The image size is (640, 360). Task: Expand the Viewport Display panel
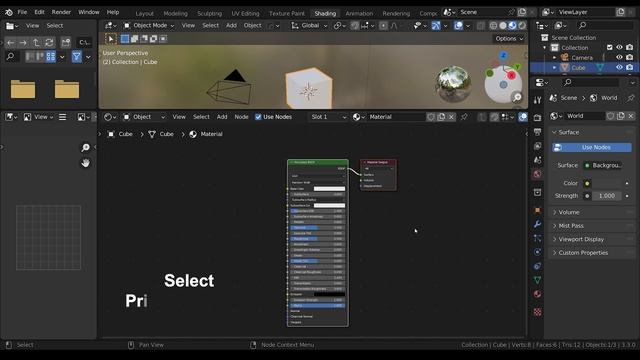[592, 239]
